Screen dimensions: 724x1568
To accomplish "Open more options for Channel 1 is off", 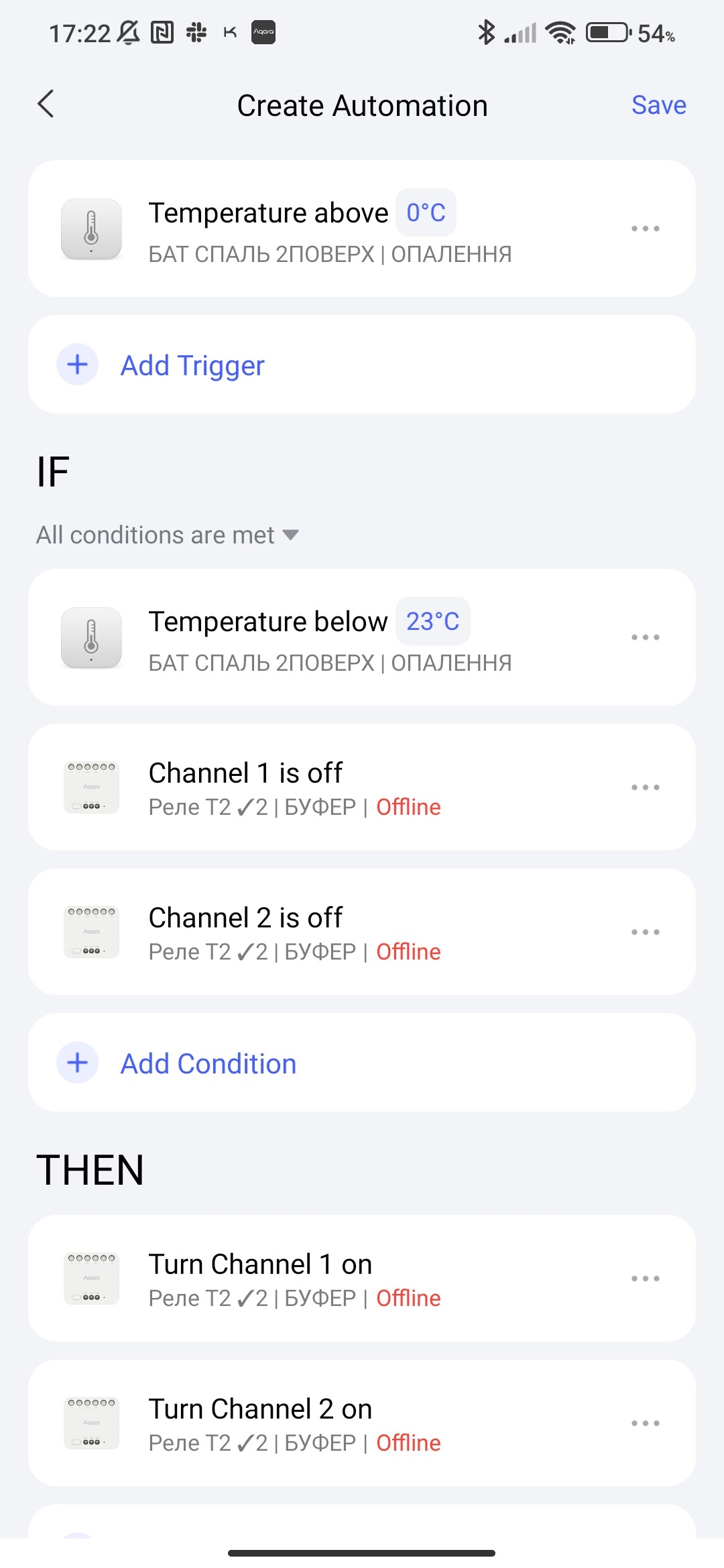I will [x=645, y=787].
